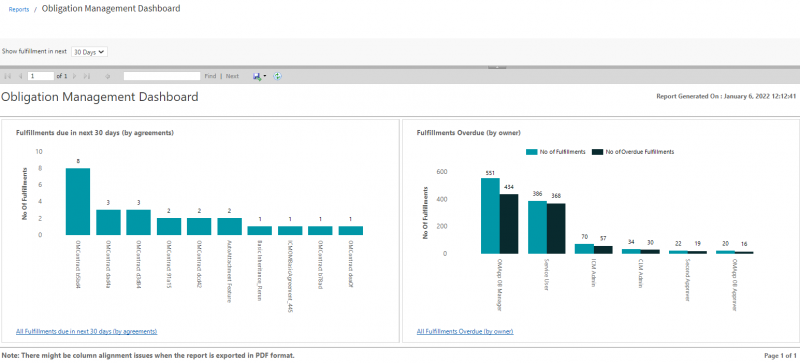
Task: Open the export format dropdown arrow
Action: tap(265, 77)
